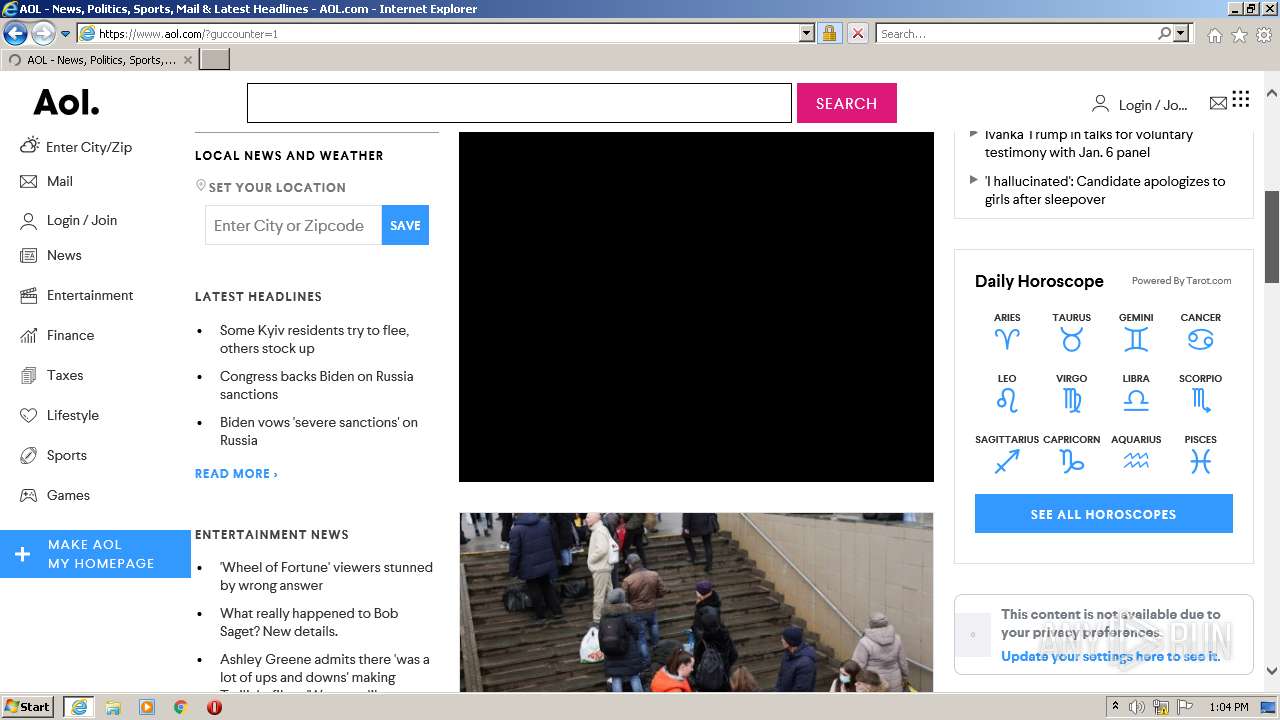Viewport: 1280px width, 720px height.
Task: Click Make AOL My Homepage
Action: click(95, 554)
